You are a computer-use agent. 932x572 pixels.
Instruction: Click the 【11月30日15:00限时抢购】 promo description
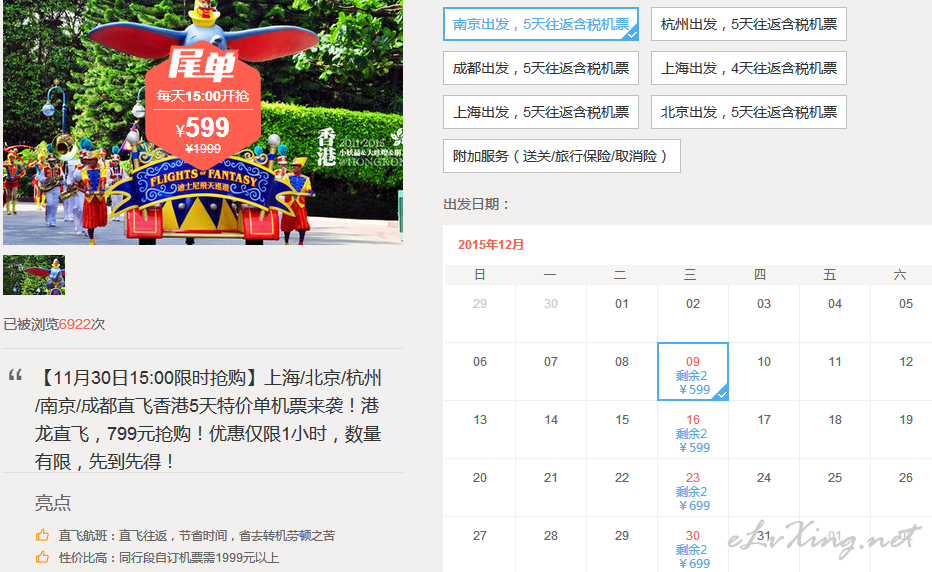click(x=208, y=420)
